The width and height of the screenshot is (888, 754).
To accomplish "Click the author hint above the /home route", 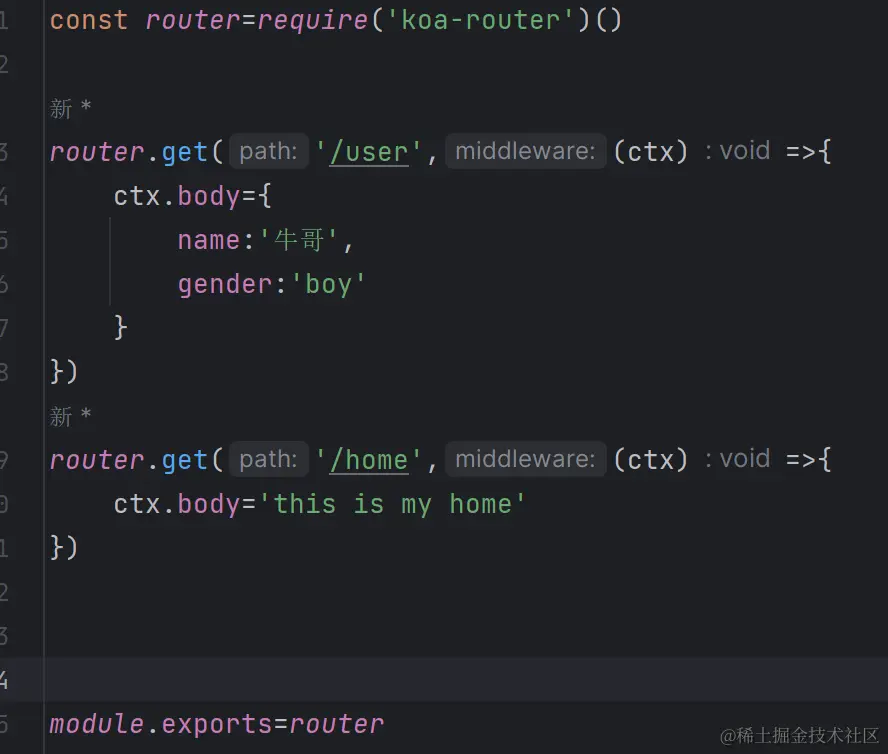I will (x=70, y=416).
